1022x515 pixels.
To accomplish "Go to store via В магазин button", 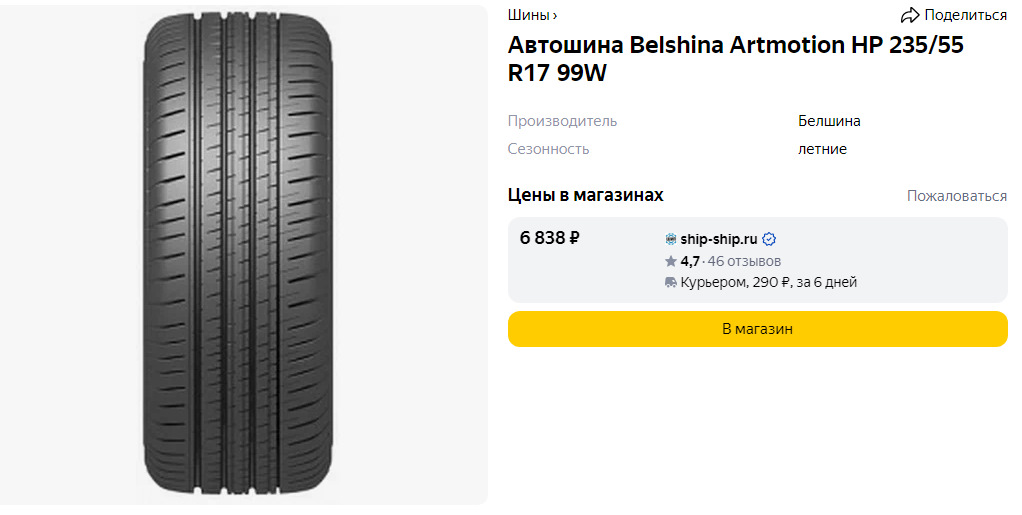I will [x=757, y=329].
